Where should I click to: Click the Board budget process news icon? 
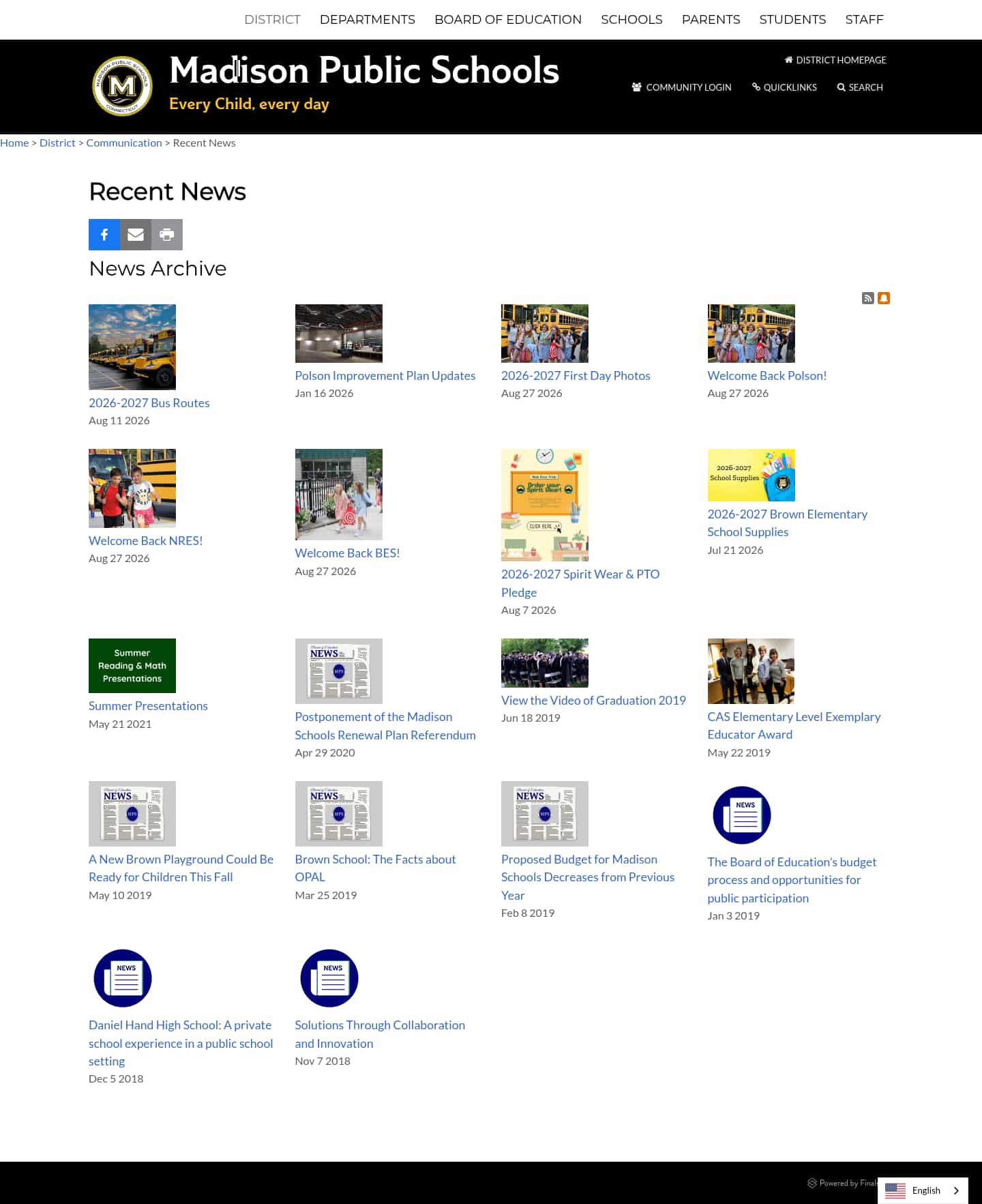click(742, 815)
